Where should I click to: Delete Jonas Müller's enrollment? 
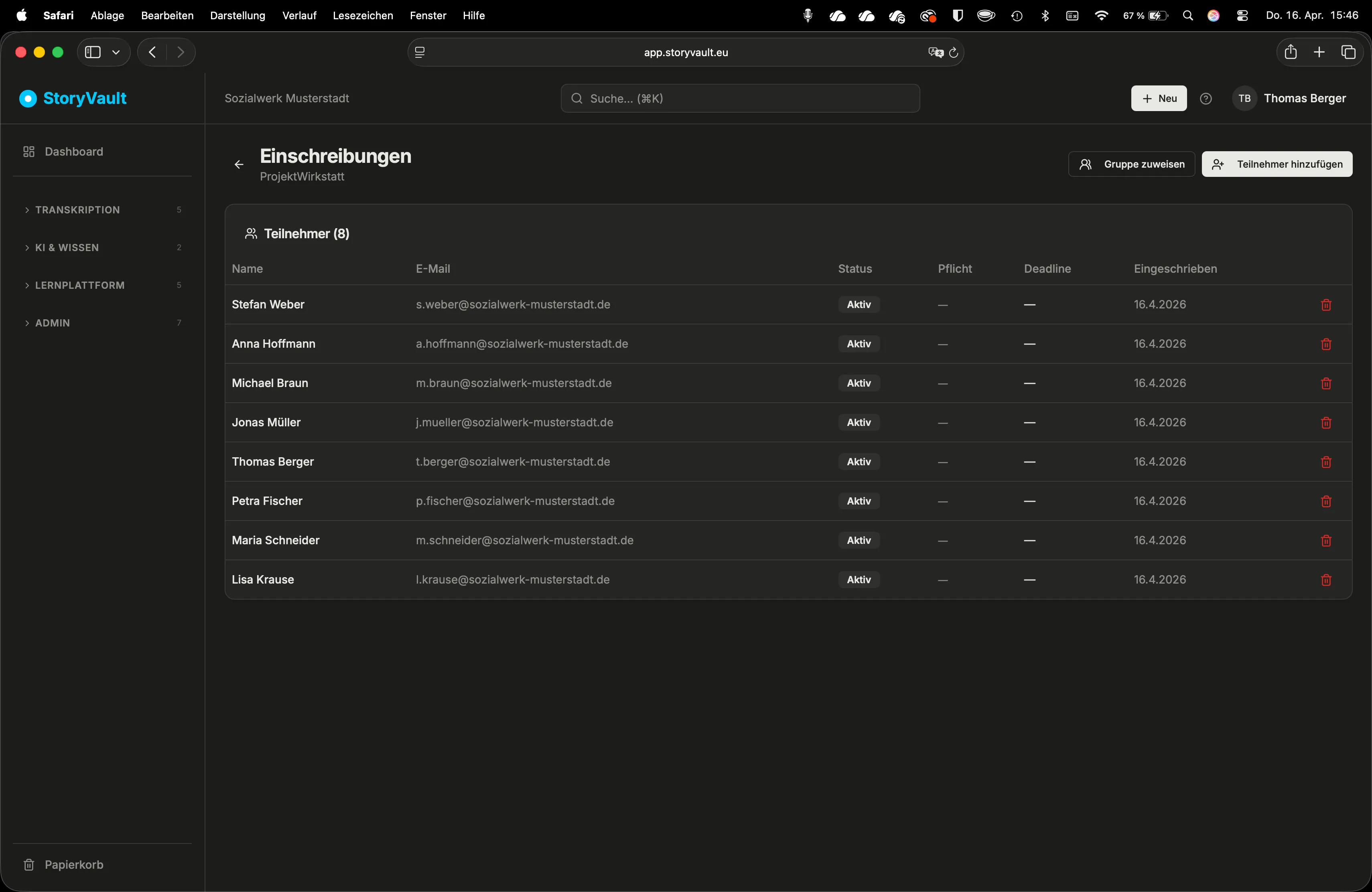point(1326,422)
